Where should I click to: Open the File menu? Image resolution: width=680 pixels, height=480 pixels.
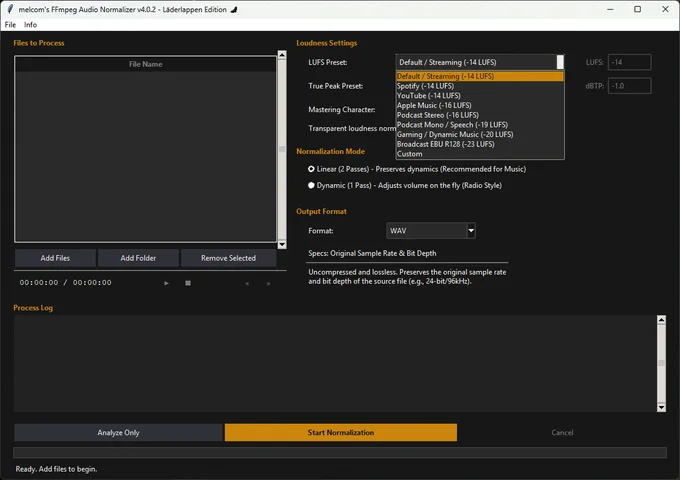(x=10, y=25)
